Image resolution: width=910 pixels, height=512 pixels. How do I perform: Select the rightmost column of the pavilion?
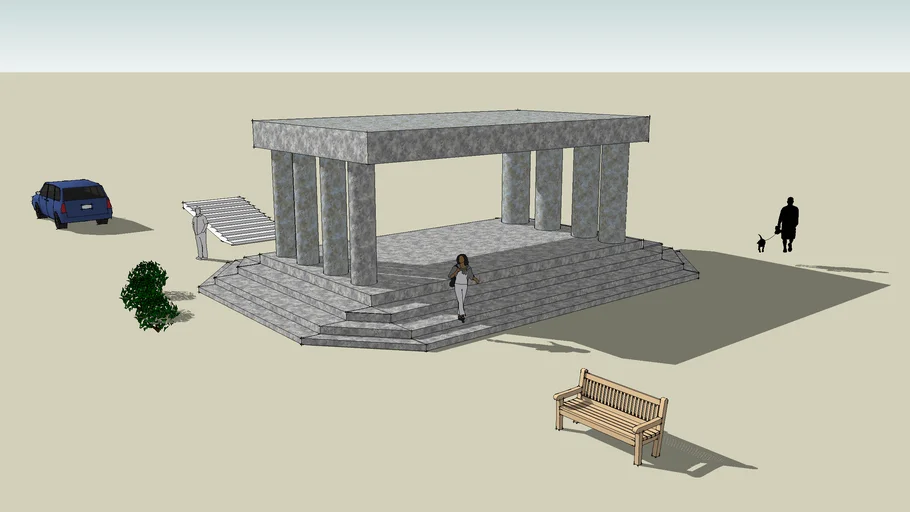point(614,193)
